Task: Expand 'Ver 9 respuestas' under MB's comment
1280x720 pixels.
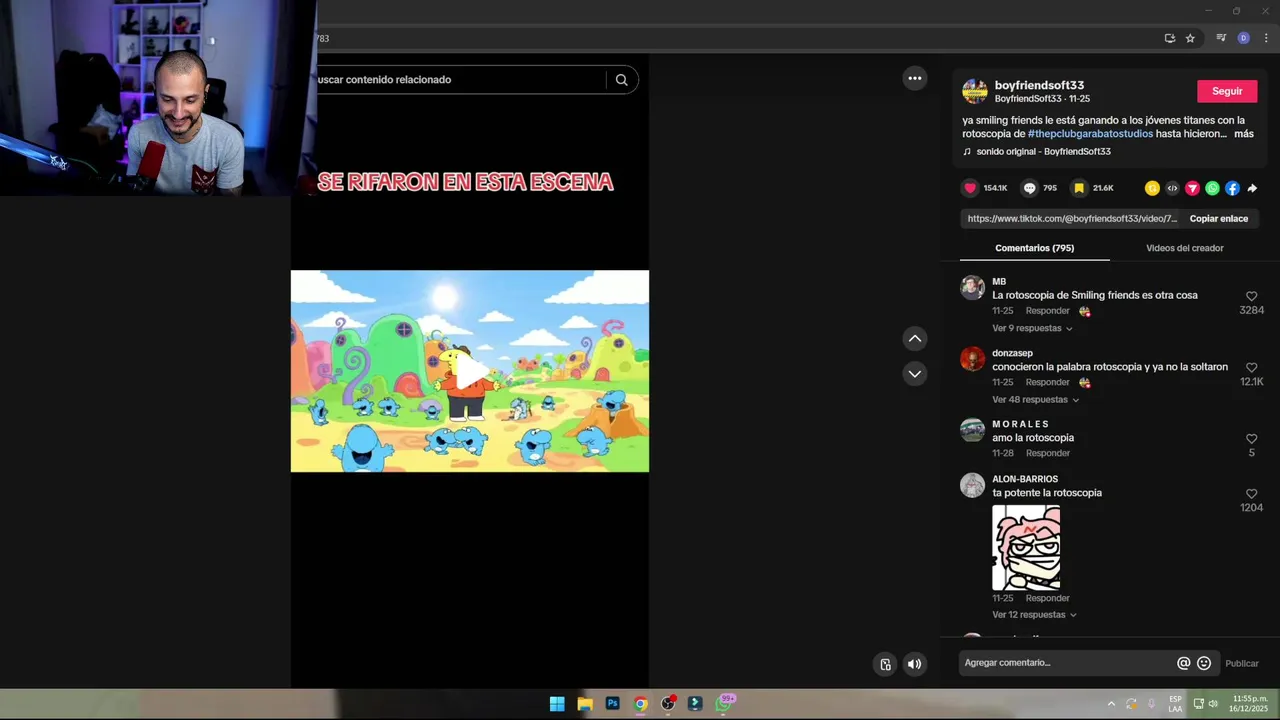Action: coord(1032,328)
